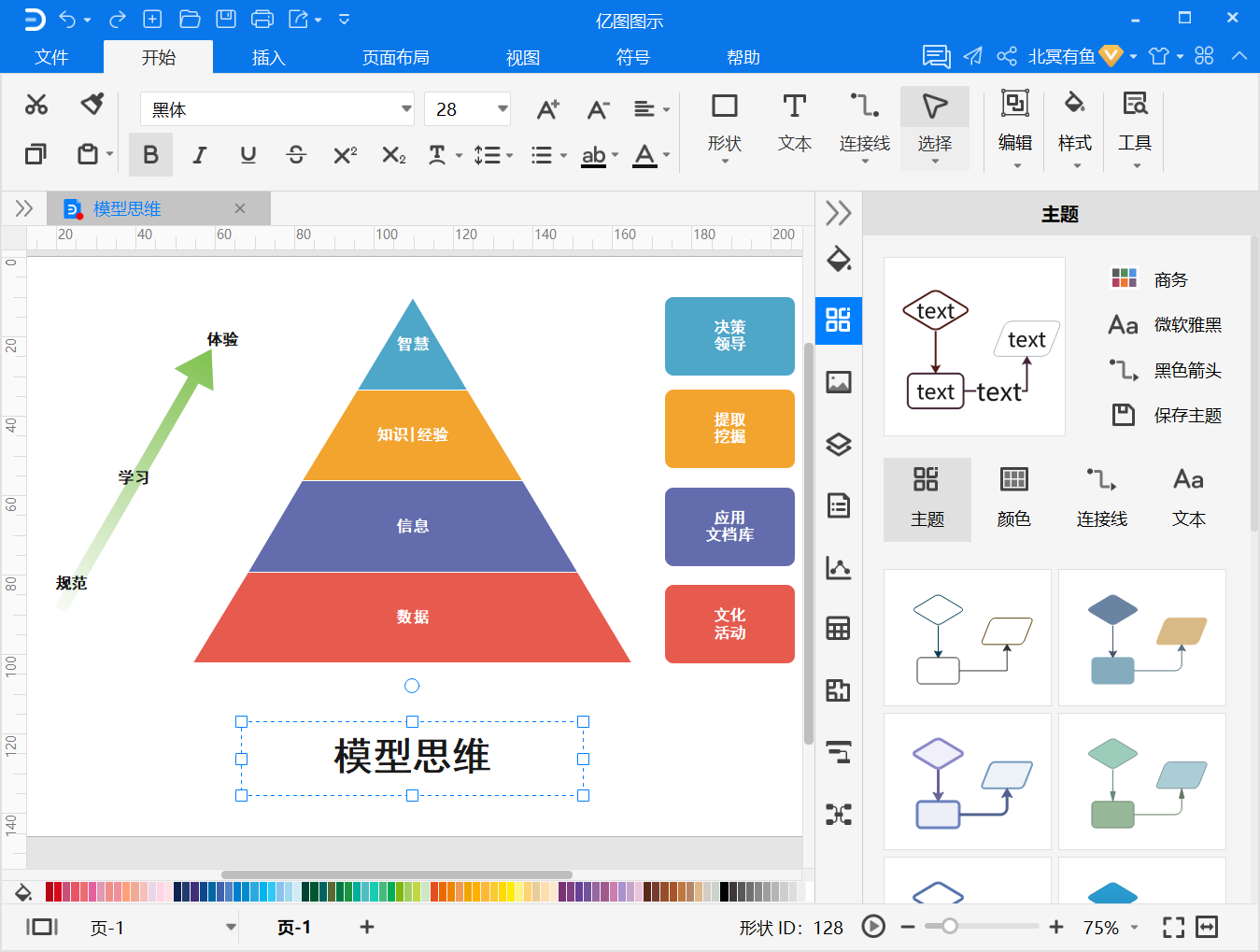
Task: Click the Comments chat icon
Action: click(936, 56)
